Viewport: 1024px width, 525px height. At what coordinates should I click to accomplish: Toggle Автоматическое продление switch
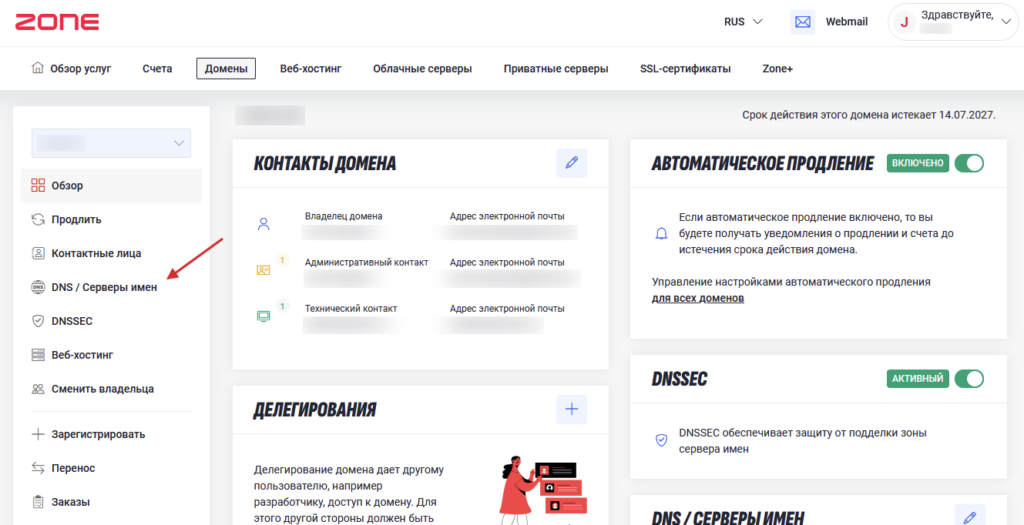tap(968, 163)
